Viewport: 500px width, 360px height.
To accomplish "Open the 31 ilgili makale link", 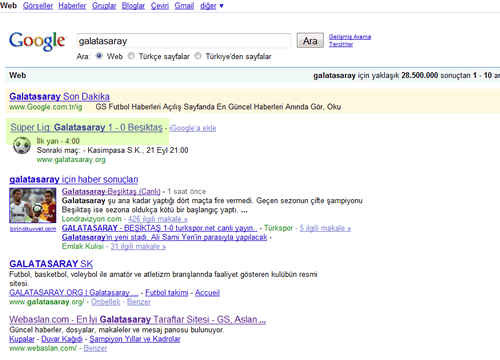I will (x=138, y=246).
